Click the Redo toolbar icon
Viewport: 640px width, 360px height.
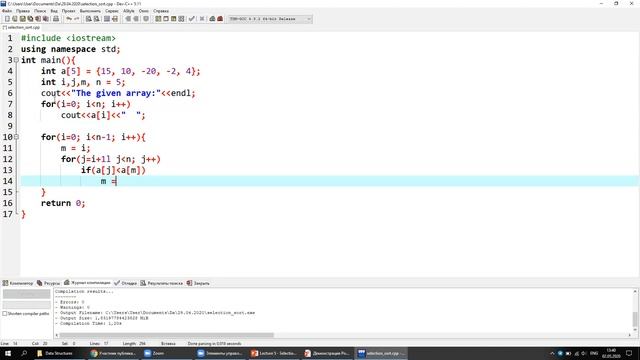(x=76, y=19)
